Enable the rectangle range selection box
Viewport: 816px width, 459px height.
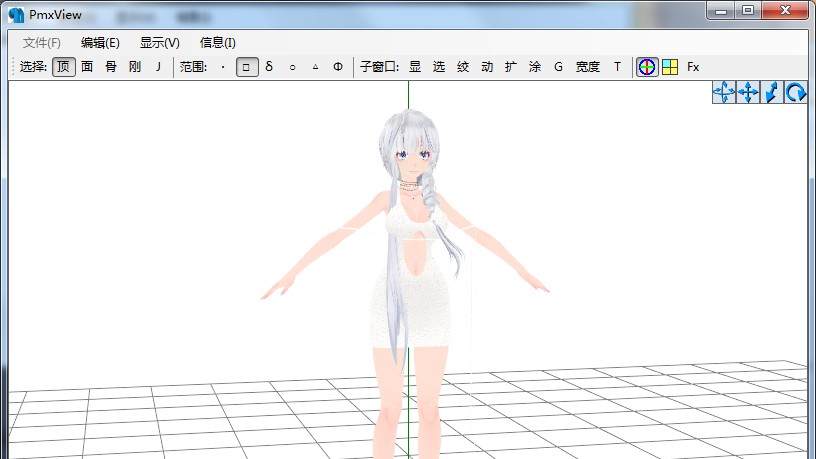246,67
